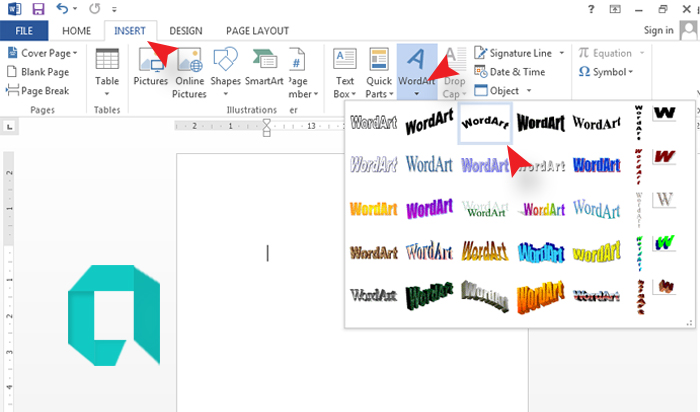Click the WordArt gallery resize grip

[x=689, y=323]
